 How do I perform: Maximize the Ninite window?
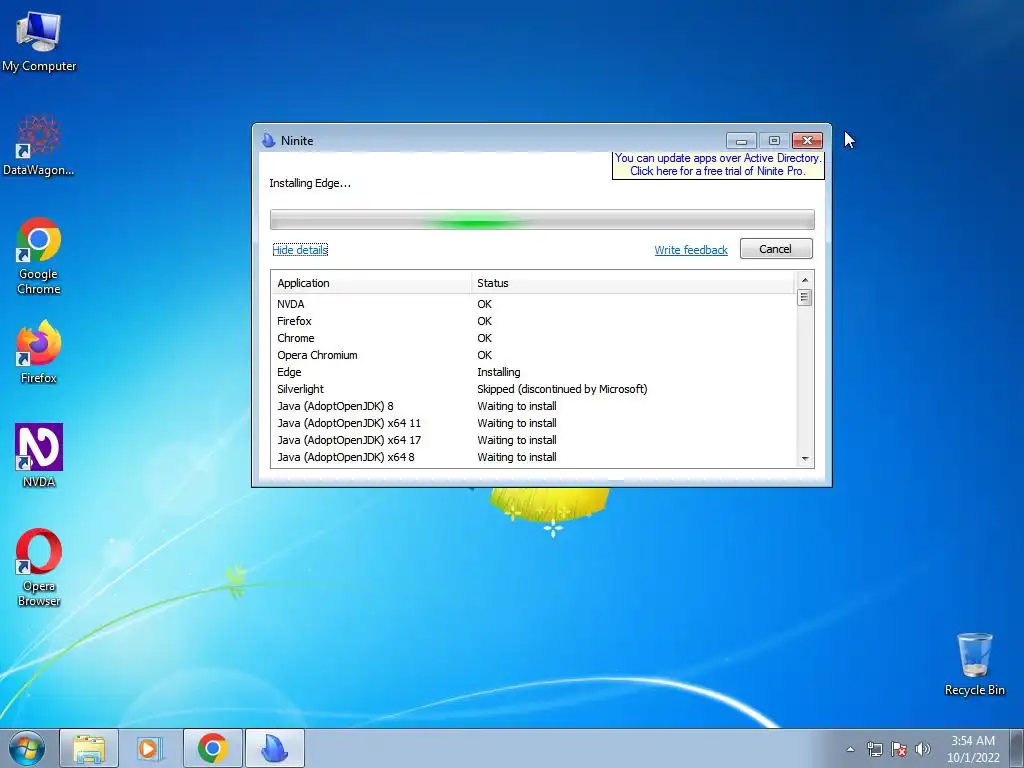[774, 140]
